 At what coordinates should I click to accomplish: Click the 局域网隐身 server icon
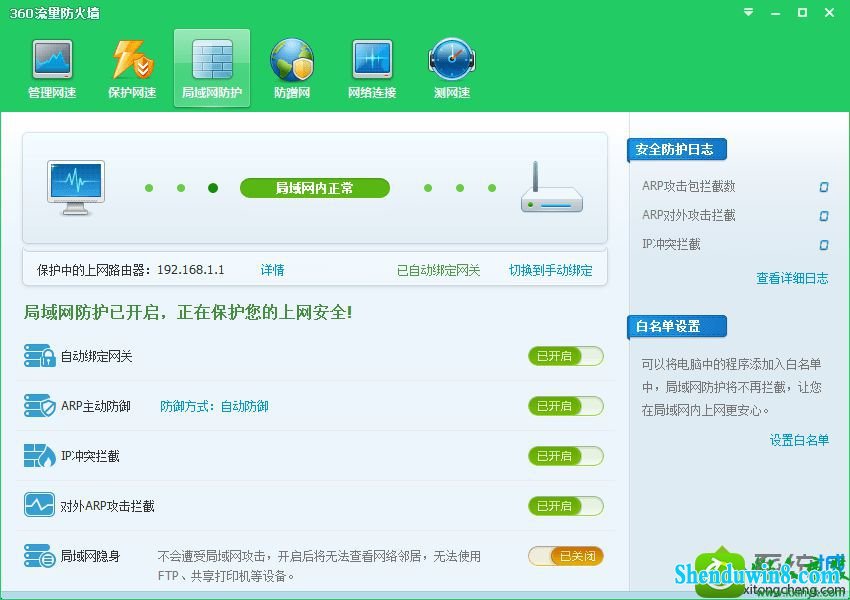[40, 556]
